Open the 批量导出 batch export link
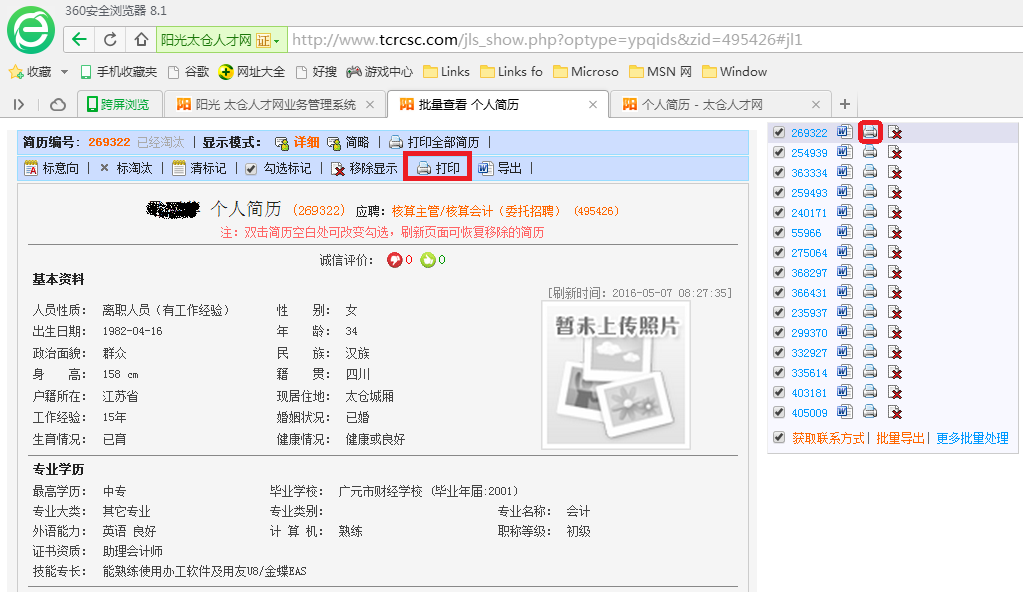 [900, 438]
